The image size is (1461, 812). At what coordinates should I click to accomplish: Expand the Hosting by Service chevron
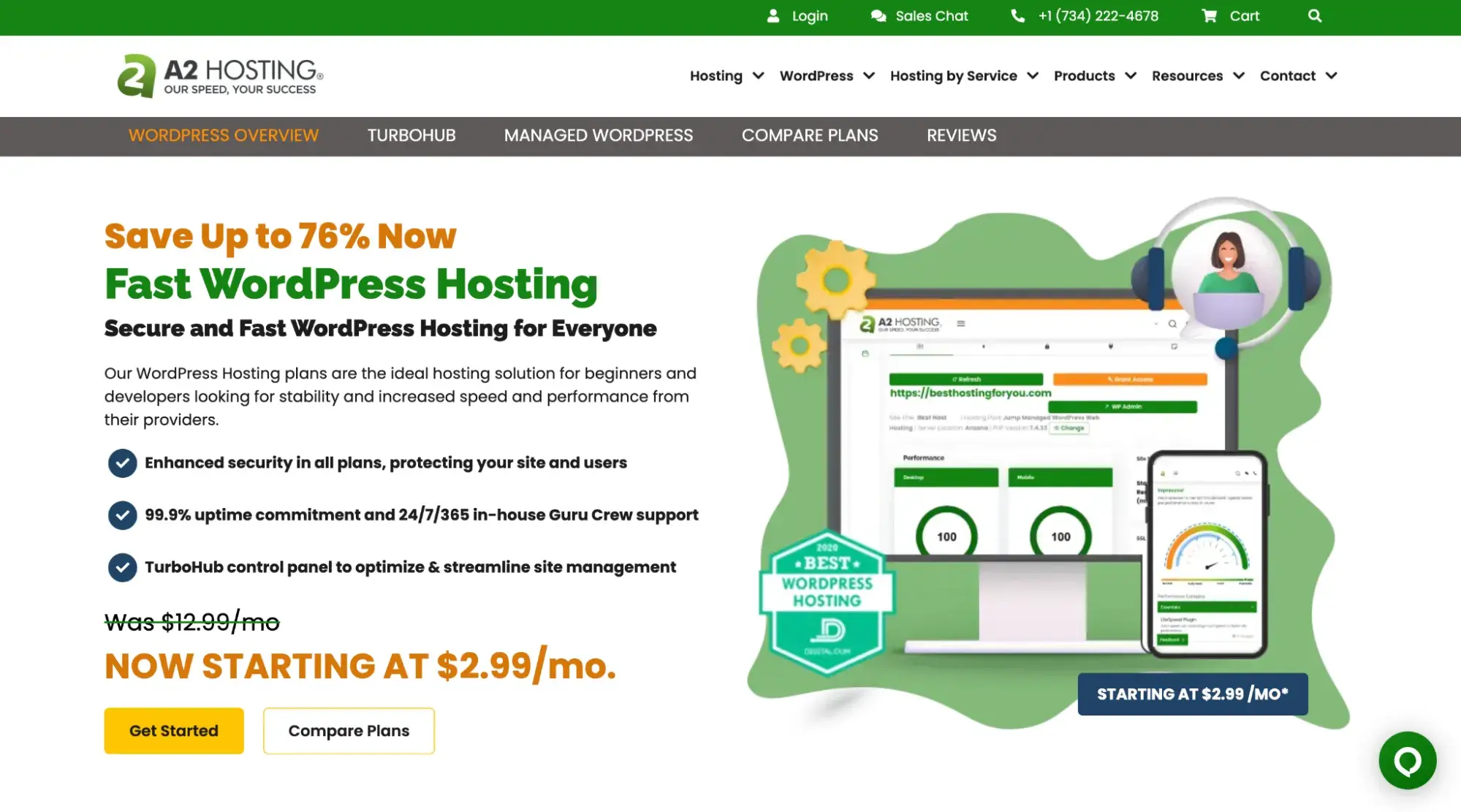[x=1033, y=76]
